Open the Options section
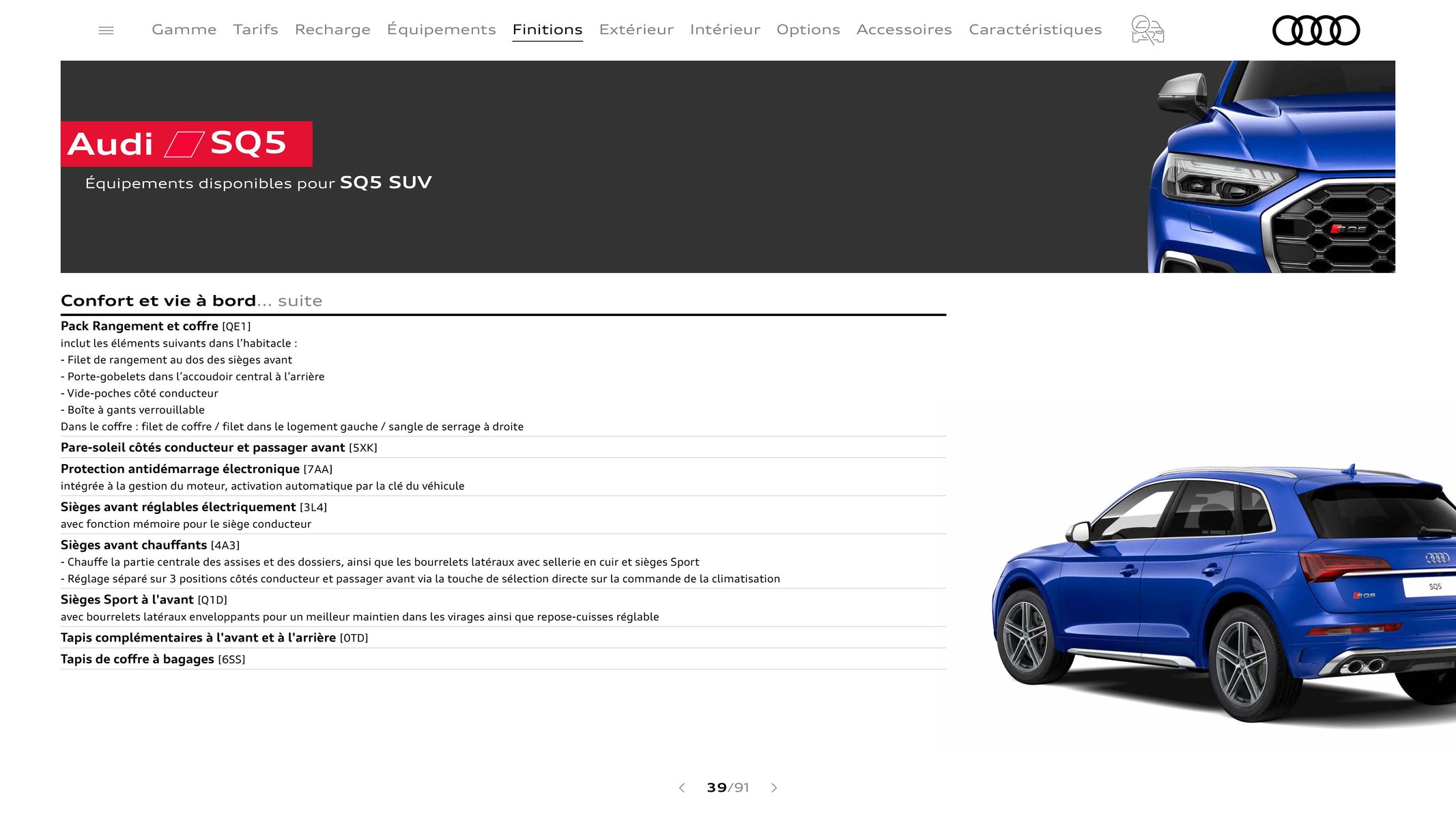 click(x=808, y=29)
